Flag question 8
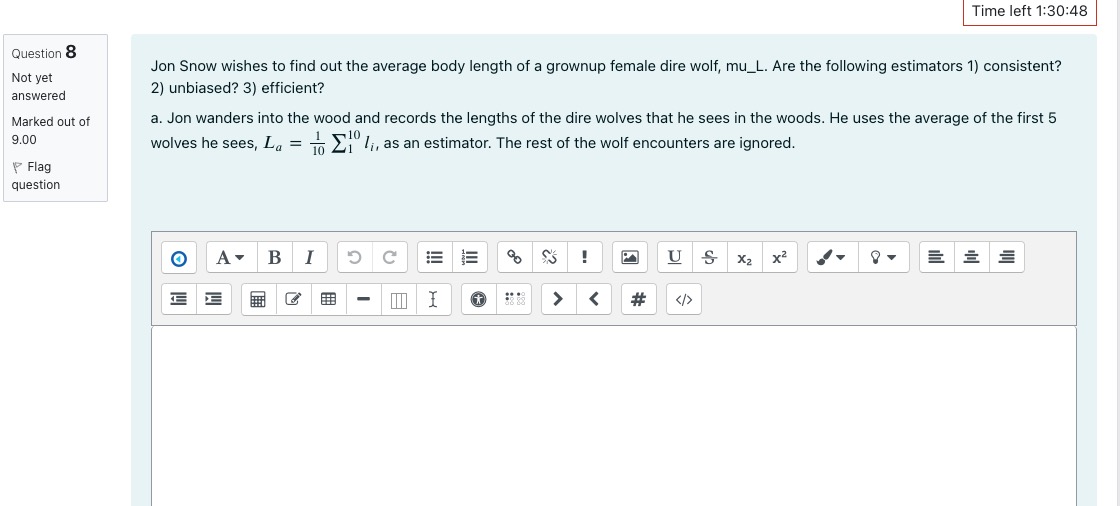Image resolution: width=1120 pixels, height=506 pixels. tap(36, 176)
